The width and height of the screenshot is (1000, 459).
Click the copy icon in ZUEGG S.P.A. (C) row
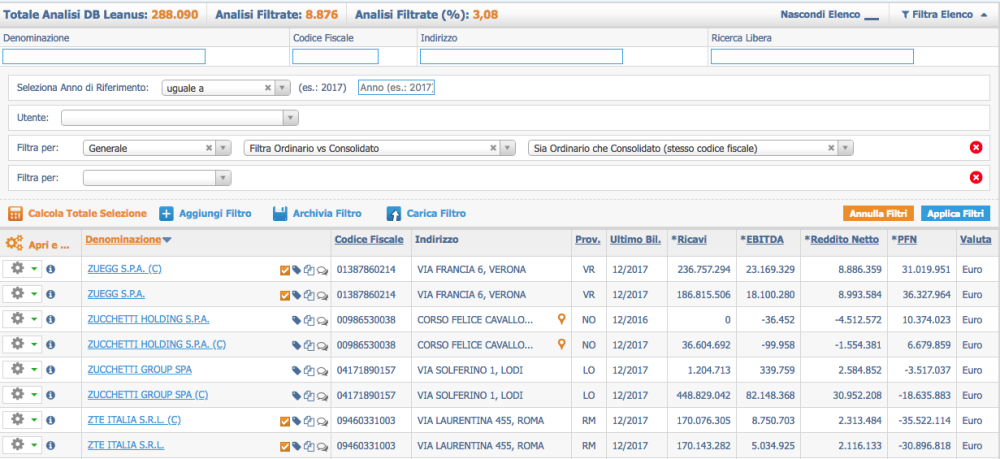click(x=309, y=270)
